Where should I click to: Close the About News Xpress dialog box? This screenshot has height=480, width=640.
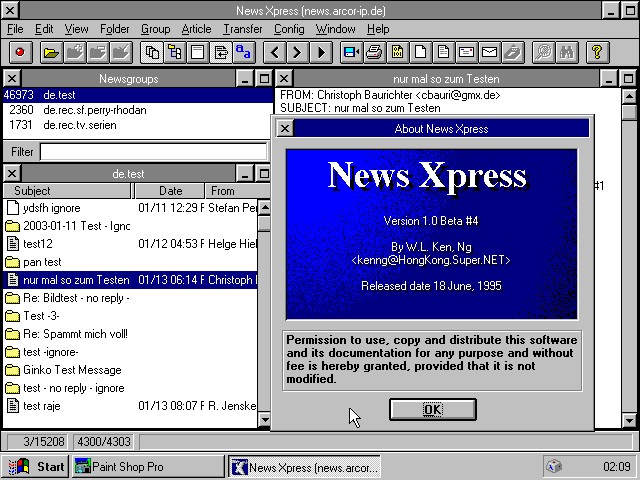click(x=285, y=129)
